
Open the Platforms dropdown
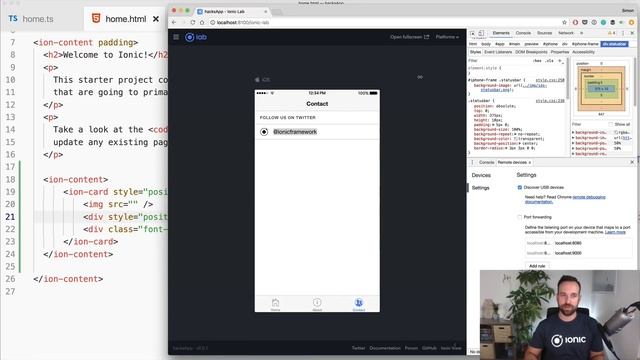pos(447,37)
